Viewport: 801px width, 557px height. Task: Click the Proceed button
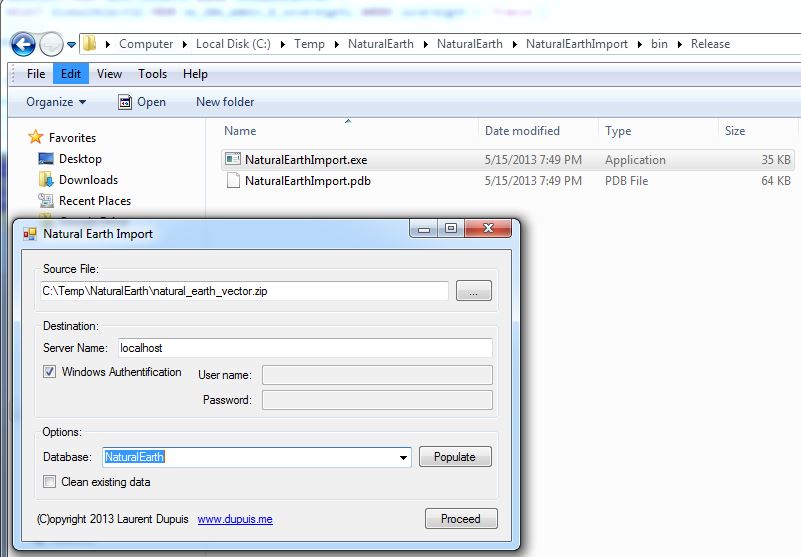460,519
